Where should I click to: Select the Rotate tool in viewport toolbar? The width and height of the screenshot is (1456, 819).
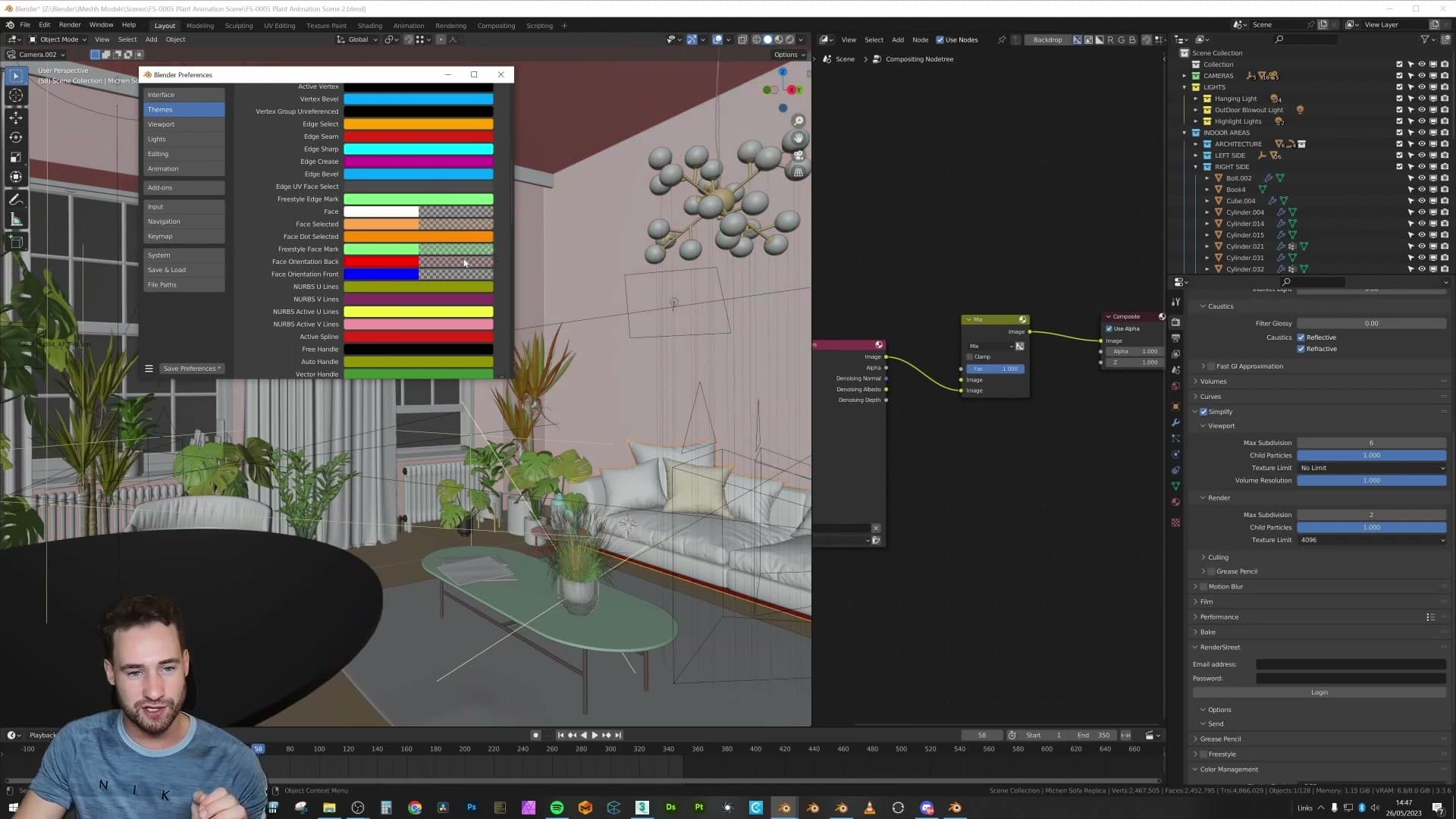click(15, 137)
